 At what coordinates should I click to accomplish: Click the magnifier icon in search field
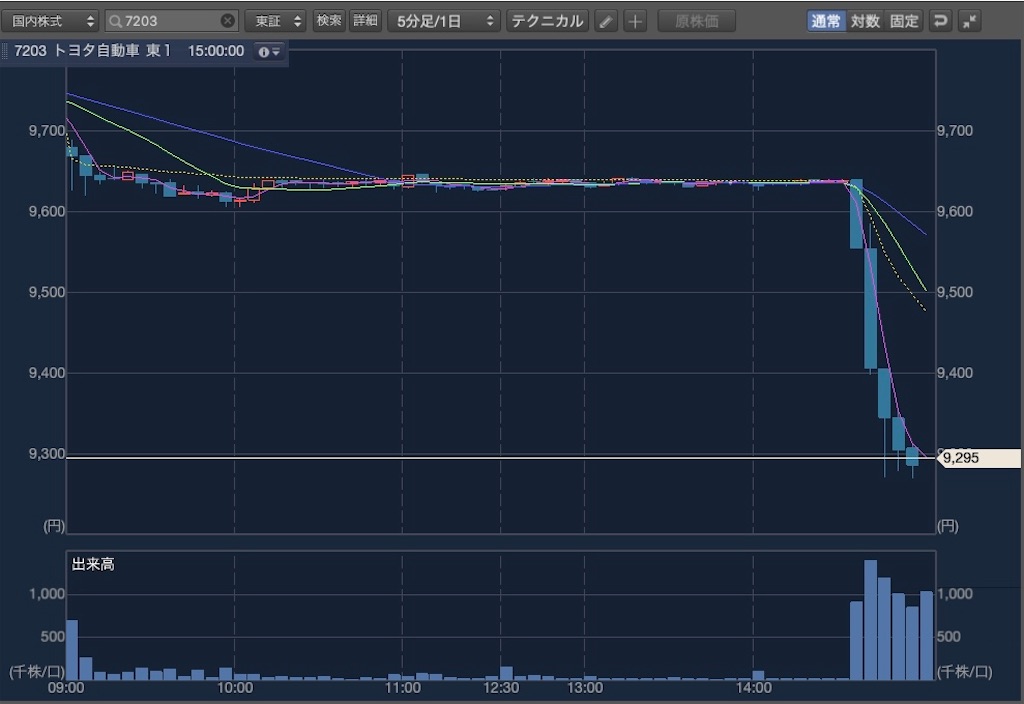[116, 22]
